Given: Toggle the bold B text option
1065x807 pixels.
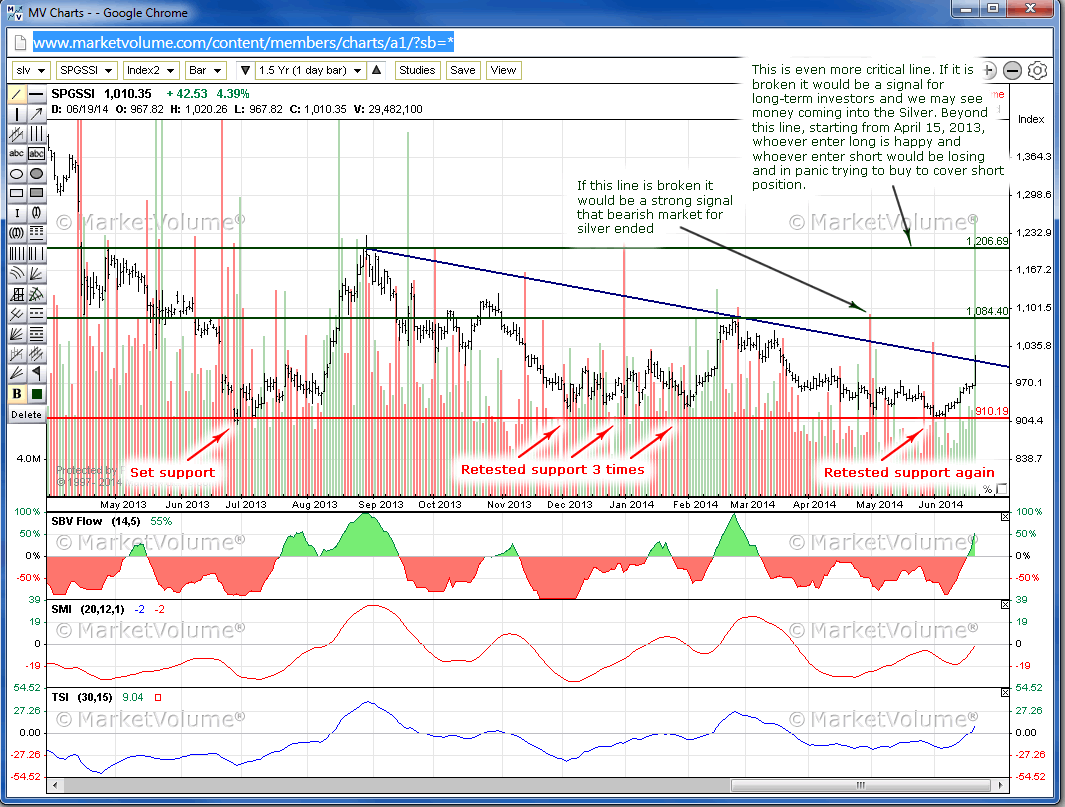Looking at the screenshot, I should coord(17,393).
